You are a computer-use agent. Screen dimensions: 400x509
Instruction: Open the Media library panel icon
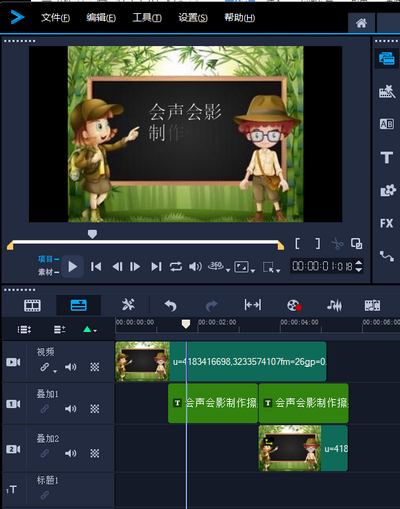[x=387, y=59]
